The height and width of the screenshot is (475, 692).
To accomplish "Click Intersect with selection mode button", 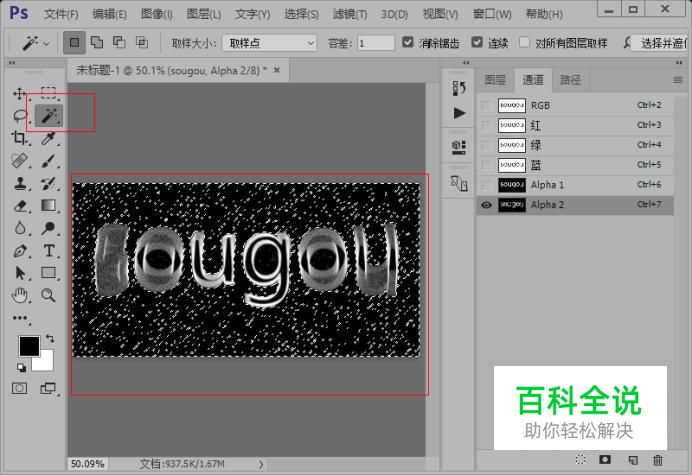I will (142, 43).
